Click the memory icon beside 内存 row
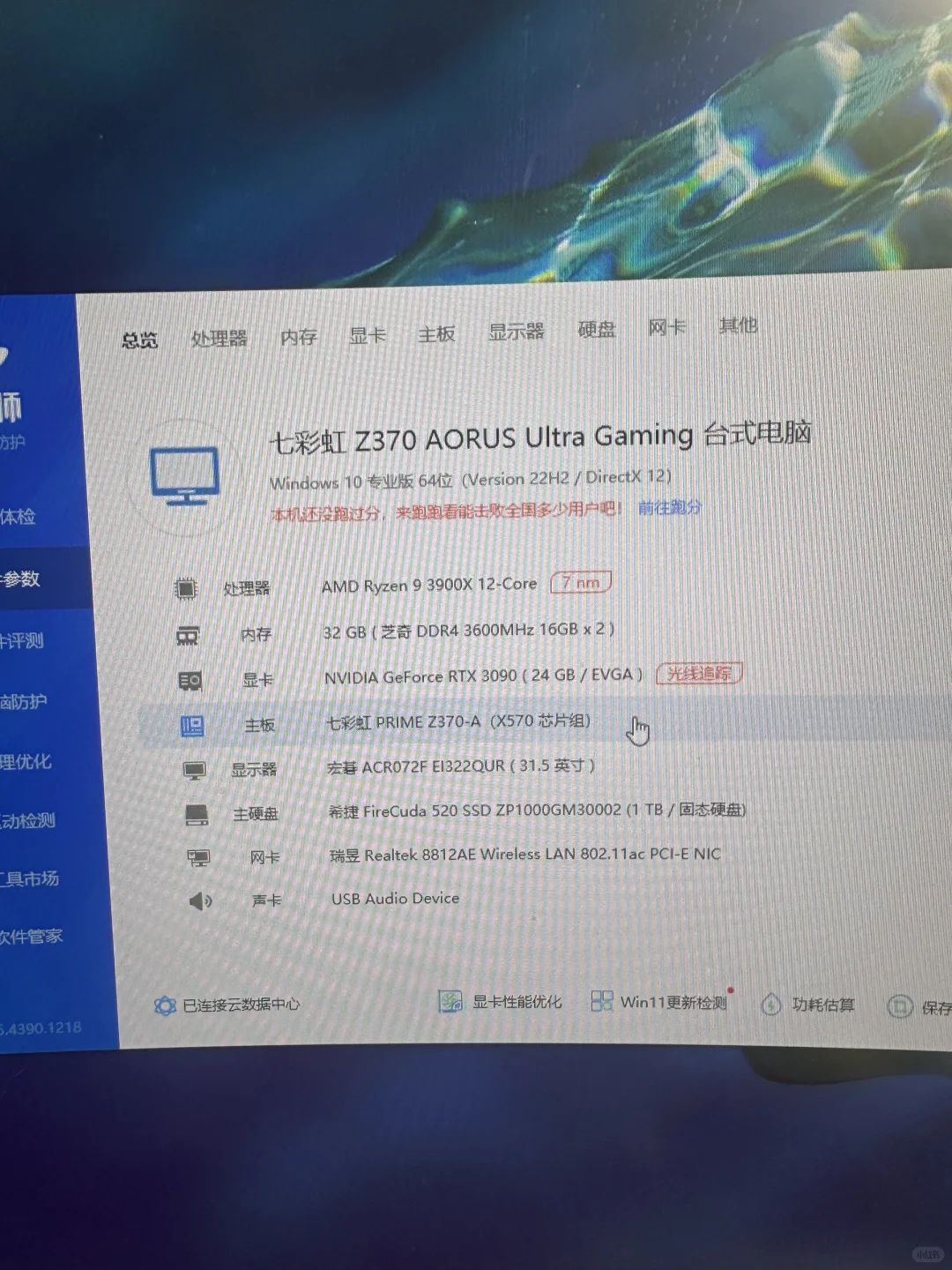 click(190, 633)
